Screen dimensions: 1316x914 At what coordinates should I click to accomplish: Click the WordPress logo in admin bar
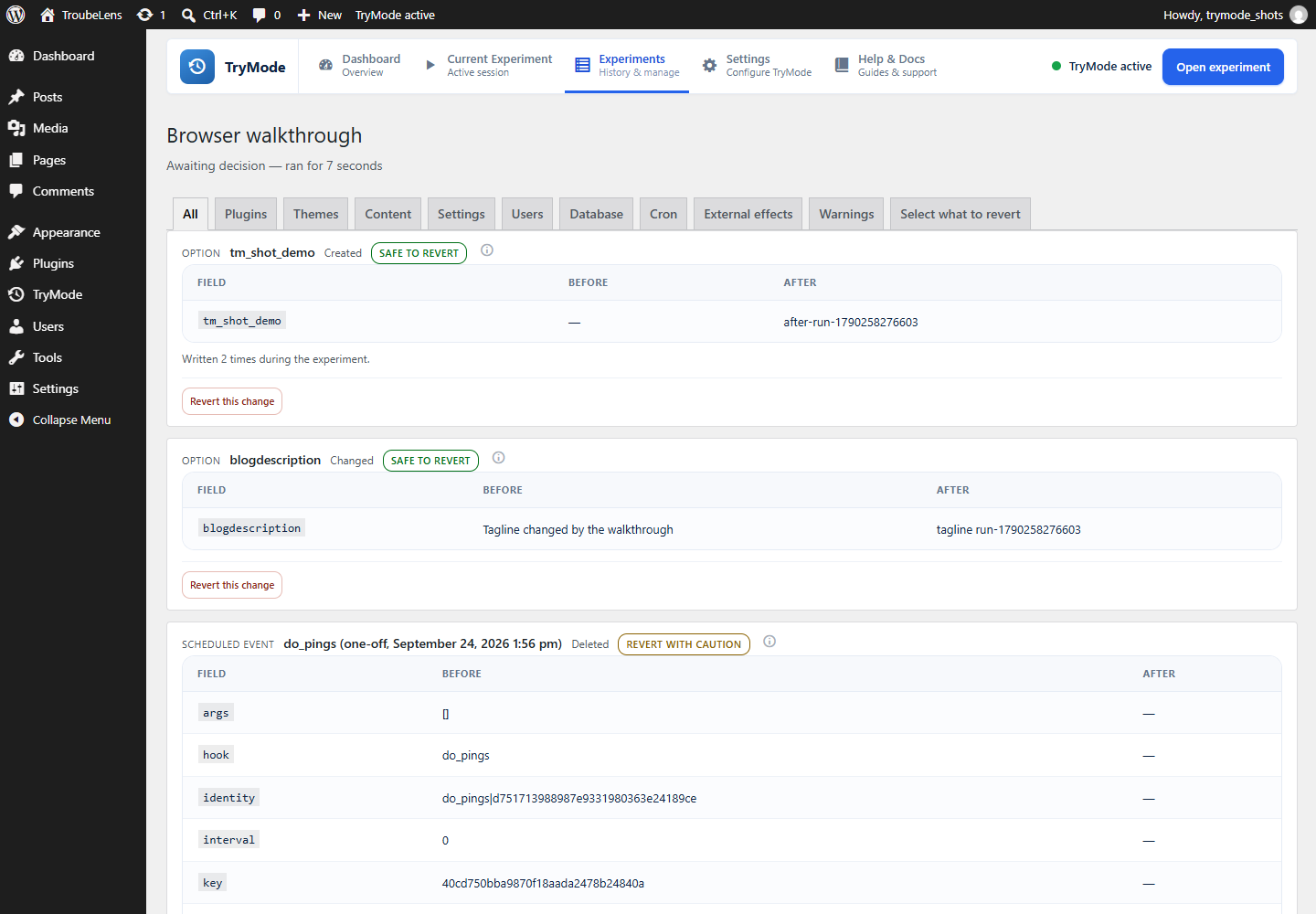[x=16, y=15]
